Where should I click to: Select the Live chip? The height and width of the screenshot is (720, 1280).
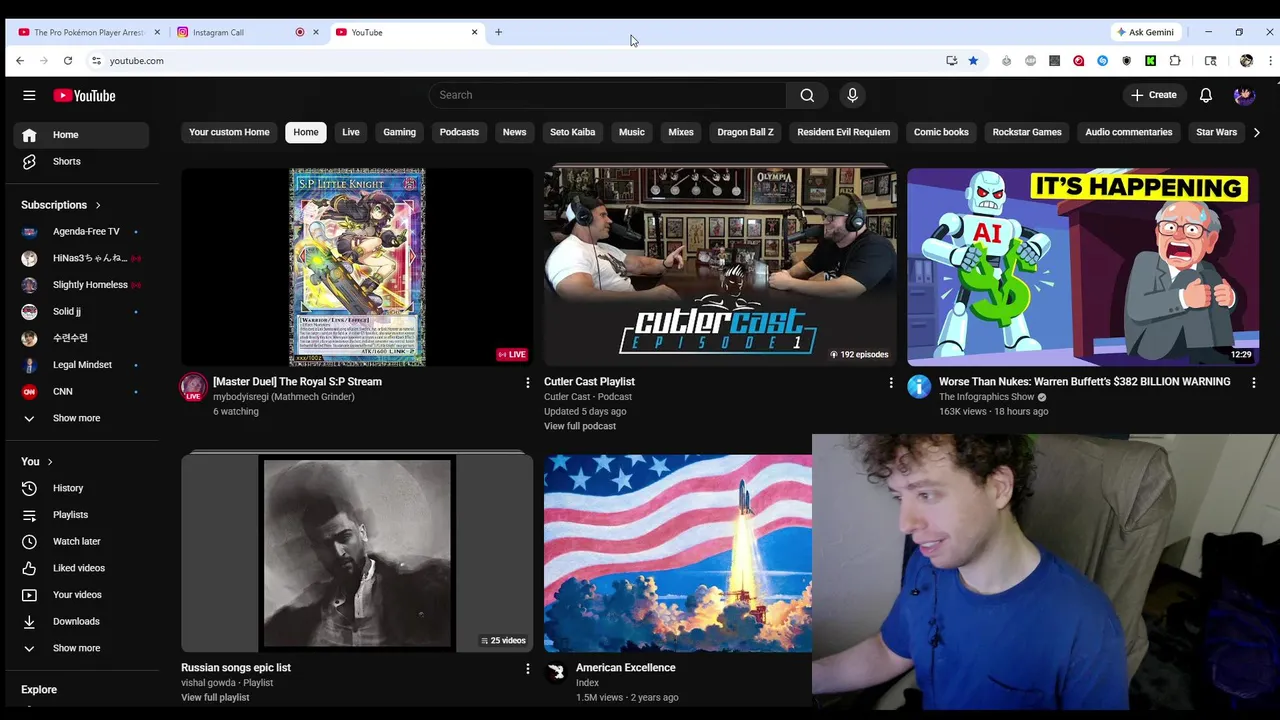[351, 132]
